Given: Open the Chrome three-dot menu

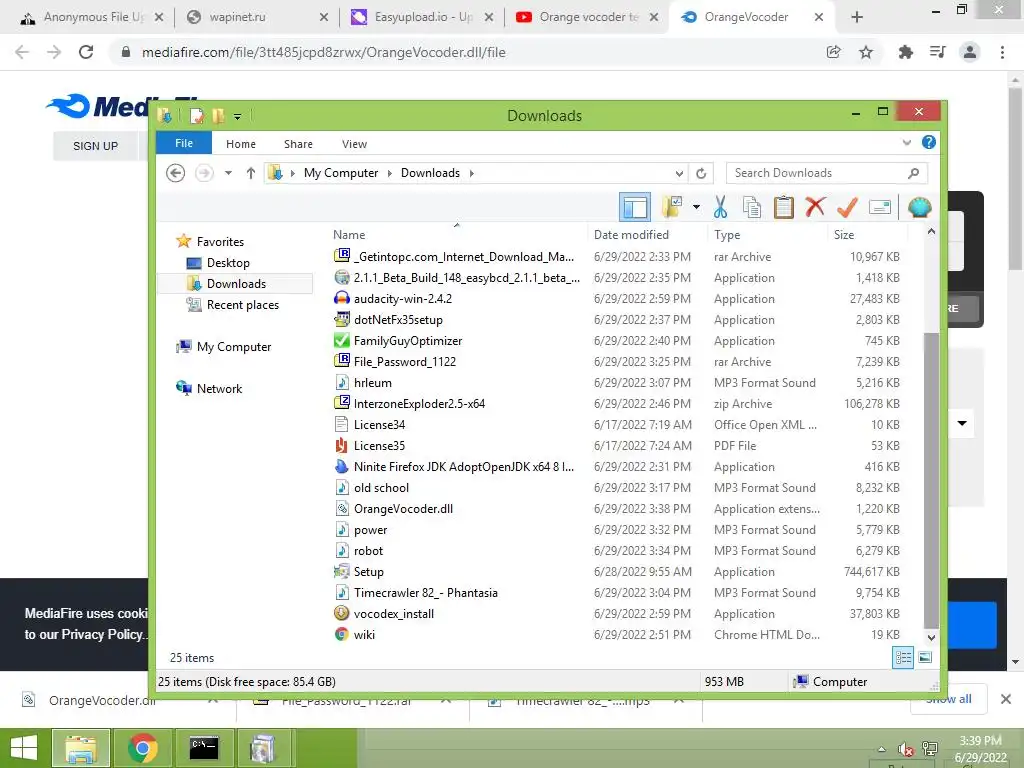Looking at the screenshot, I should click(x=1002, y=52).
